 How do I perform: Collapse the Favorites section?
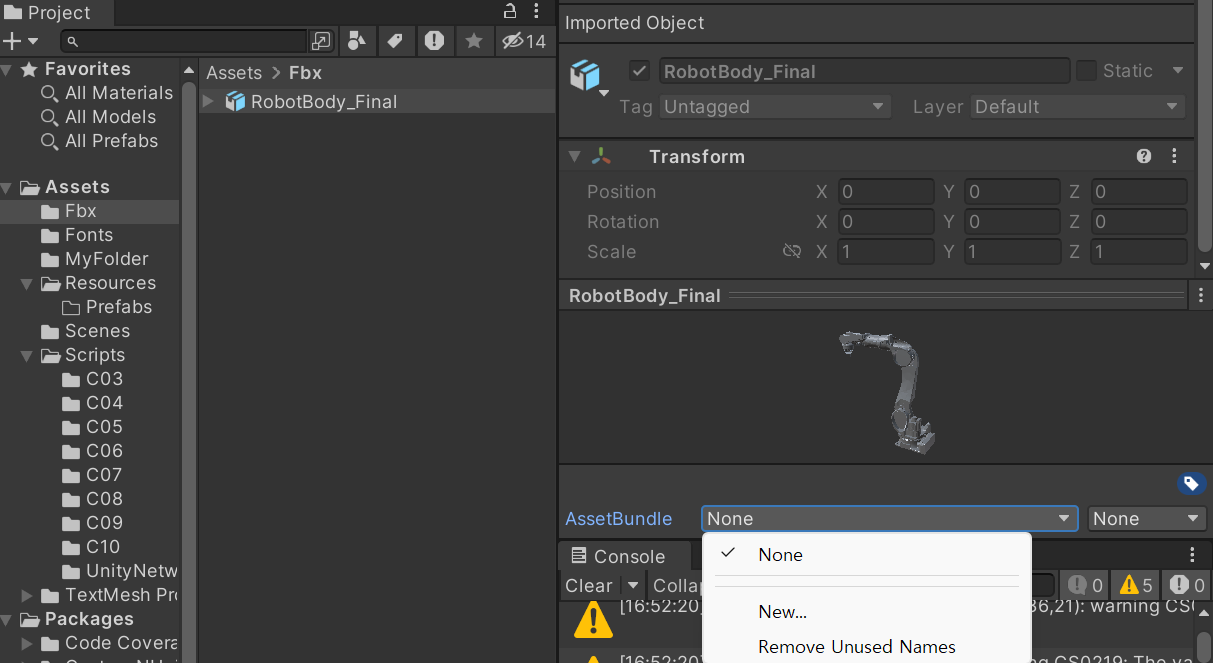(8, 69)
